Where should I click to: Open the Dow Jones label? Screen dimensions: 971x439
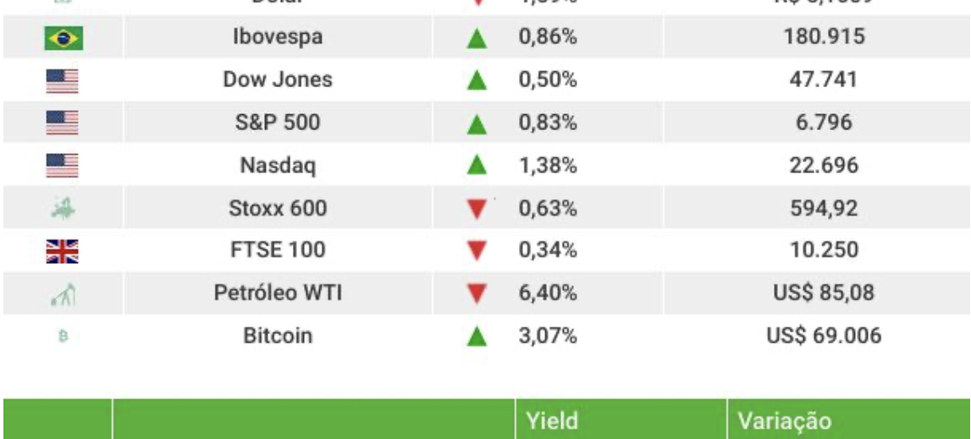click(277, 80)
